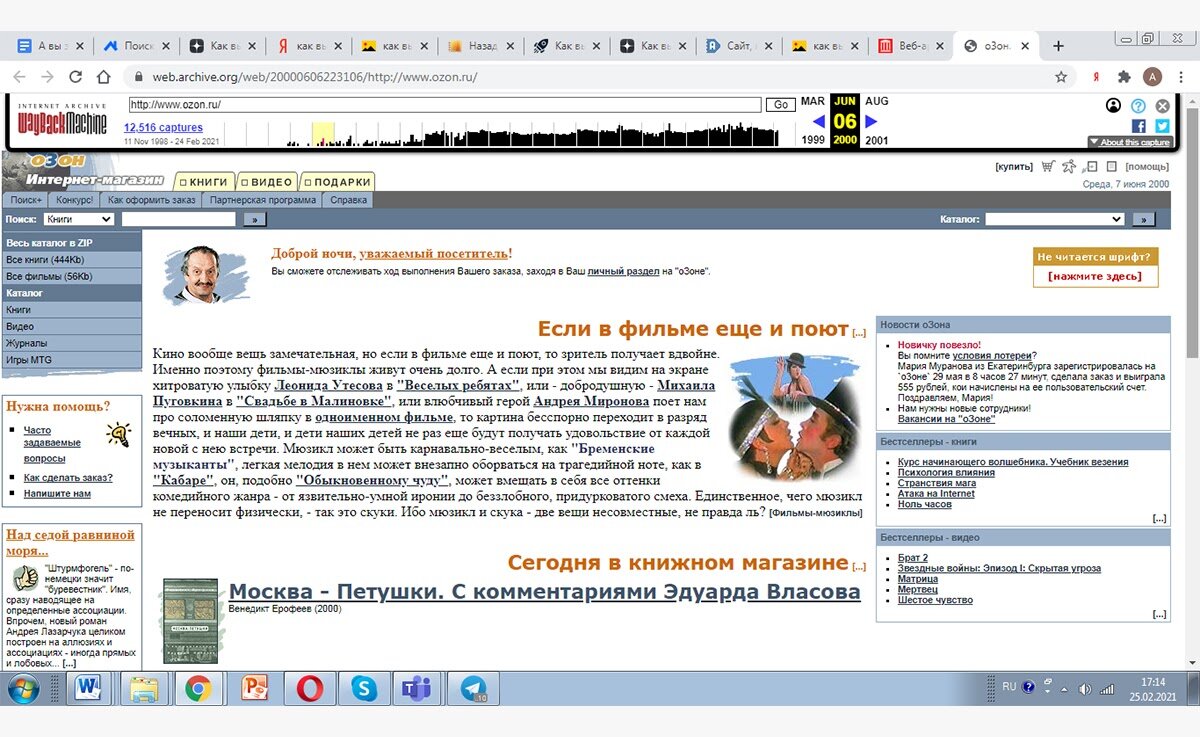The image size is (1200, 737).
Task: Open Word from the taskbar
Action: click(x=88, y=688)
